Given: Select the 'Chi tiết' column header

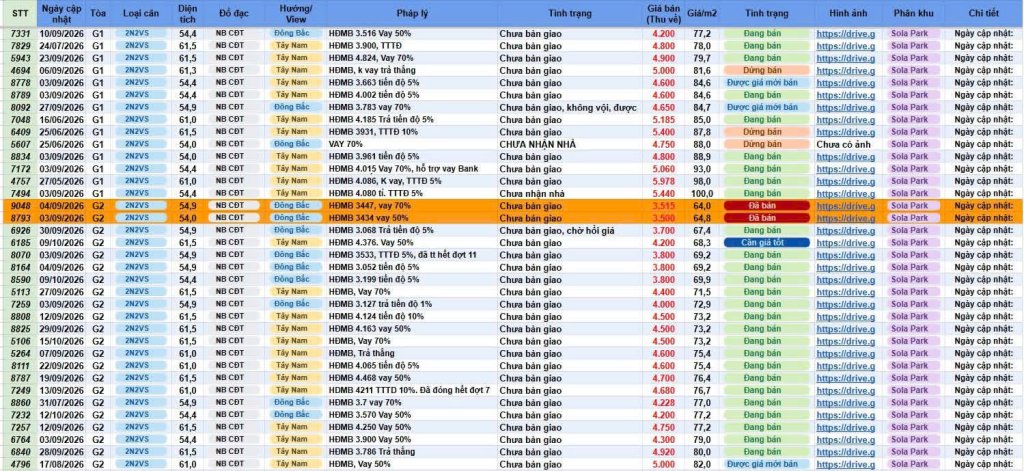Looking at the screenshot, I should [x=984, y=13].
